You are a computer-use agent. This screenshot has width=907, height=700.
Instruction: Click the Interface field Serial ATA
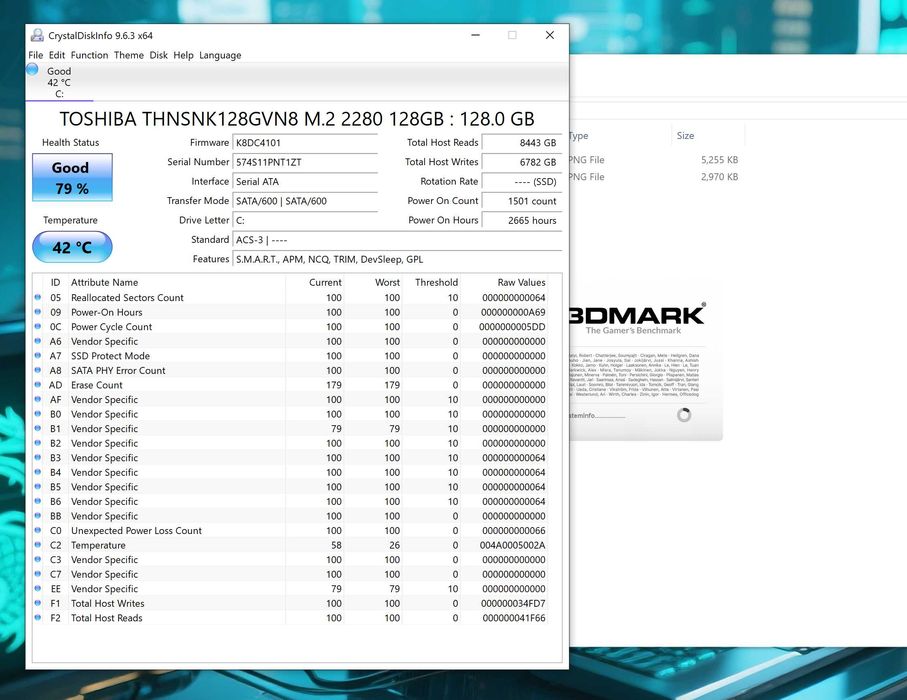305,182
